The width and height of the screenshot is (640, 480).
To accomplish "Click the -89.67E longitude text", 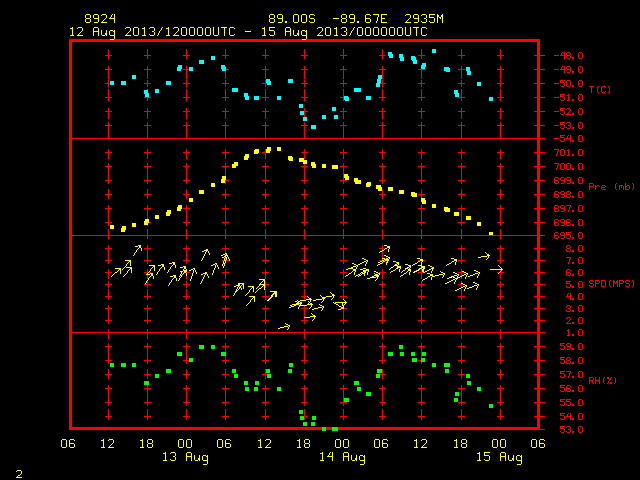I will pos(359,19).
